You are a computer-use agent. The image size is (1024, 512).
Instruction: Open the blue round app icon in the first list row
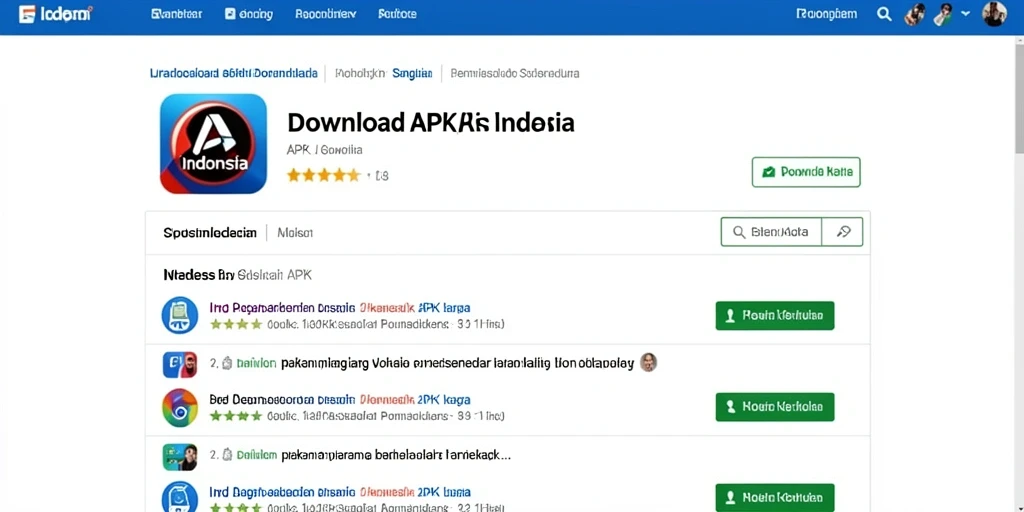(180, 315)
